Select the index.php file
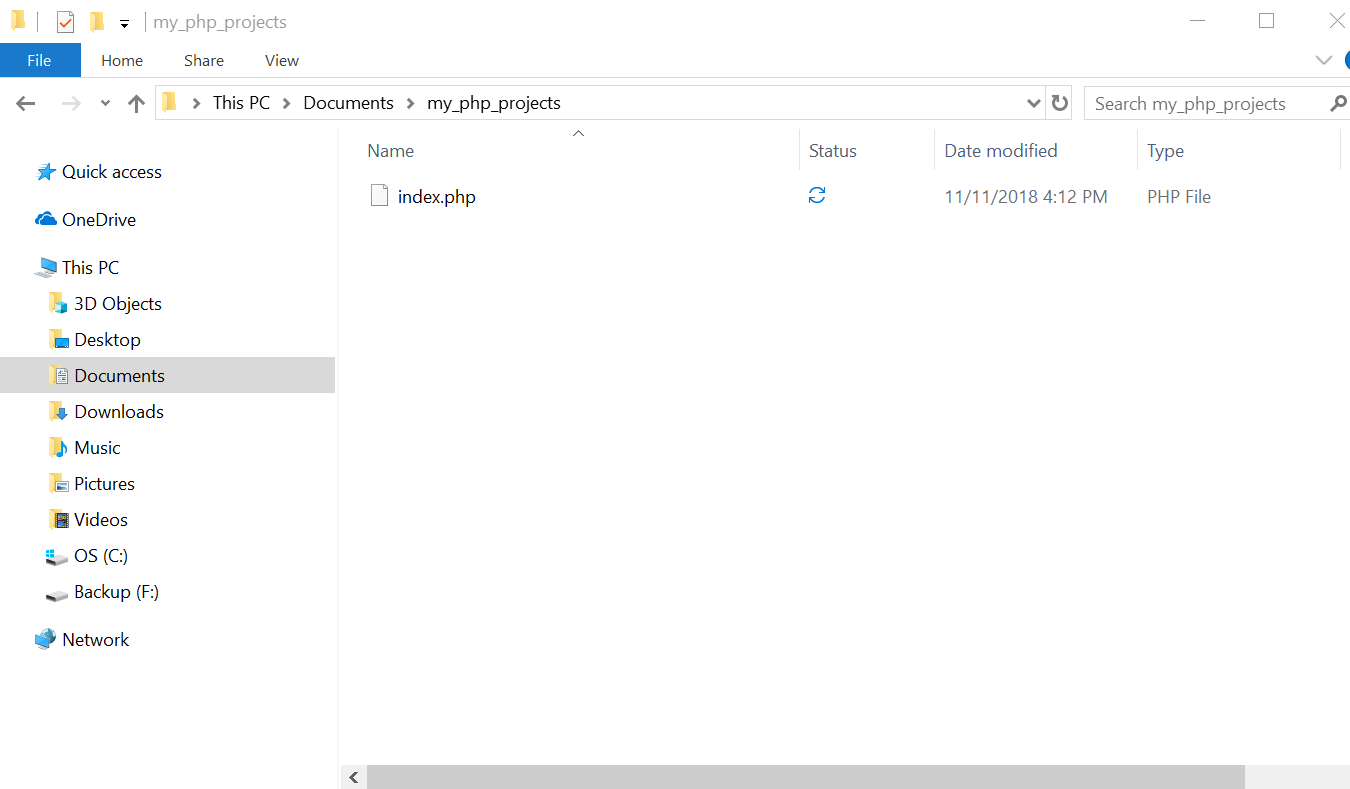1350x789 pixels. coord(436,196)
